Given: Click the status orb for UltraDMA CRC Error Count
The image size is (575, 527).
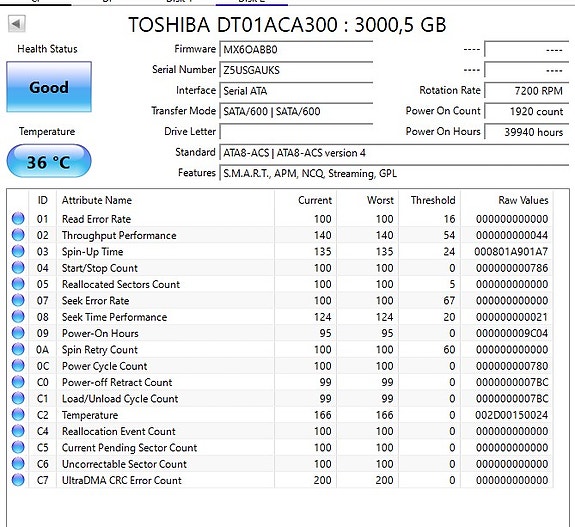Looking at the screenshot, I should pyautogui.click(x=18, y=480).
